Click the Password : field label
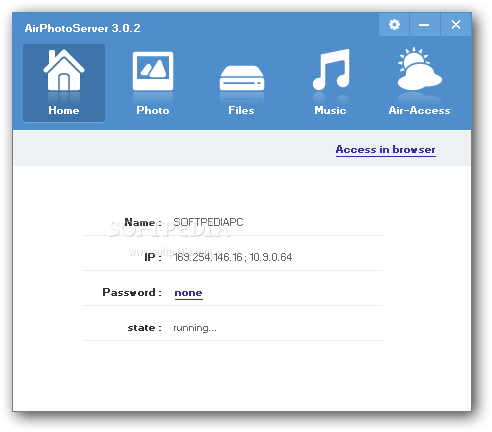The height and width of the screenshot is (432, 492). point(132,292)
